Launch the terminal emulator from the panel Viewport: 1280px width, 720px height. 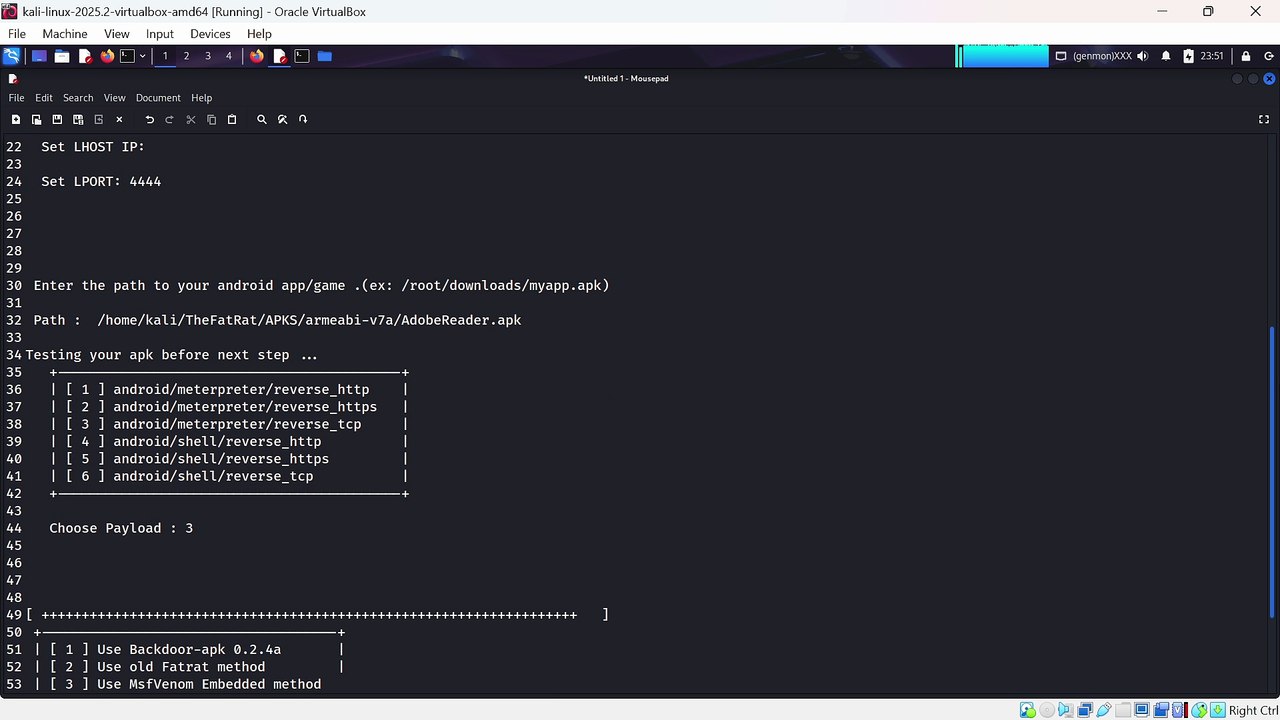coord(127,56)
